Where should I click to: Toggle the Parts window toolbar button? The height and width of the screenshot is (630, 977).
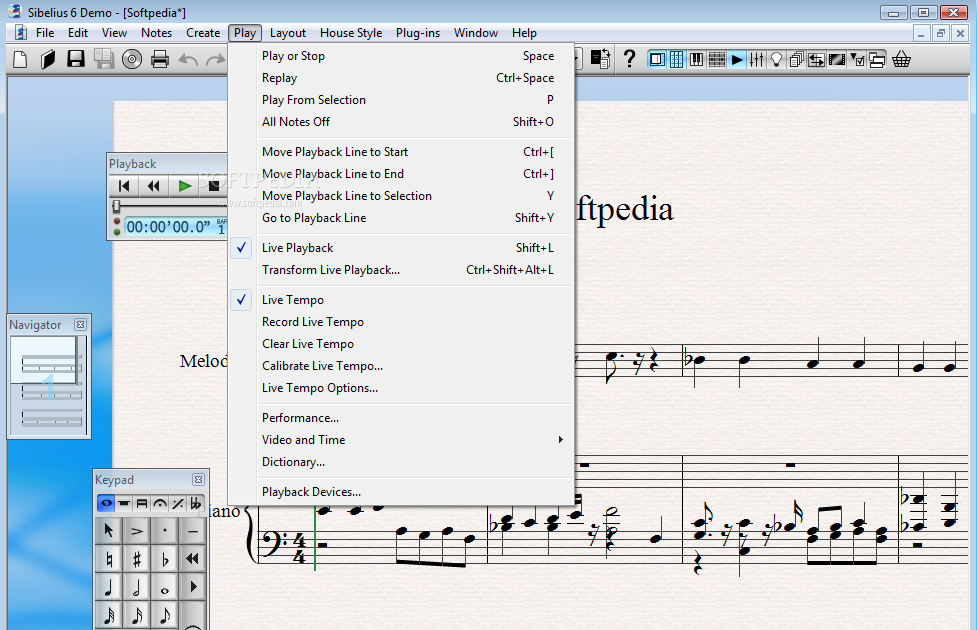click(796, 60)
